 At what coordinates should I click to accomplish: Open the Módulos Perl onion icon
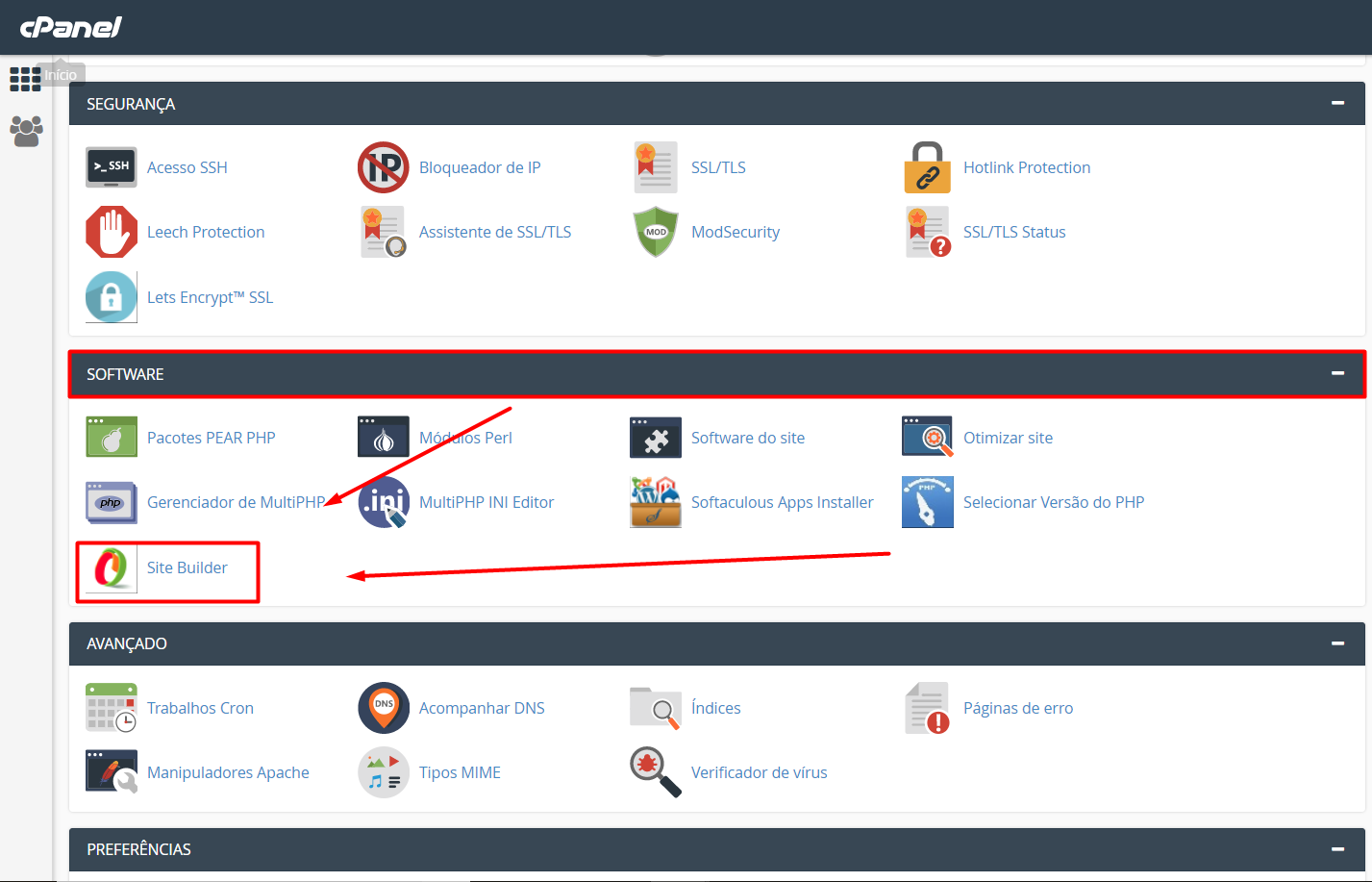coord(384,438)
